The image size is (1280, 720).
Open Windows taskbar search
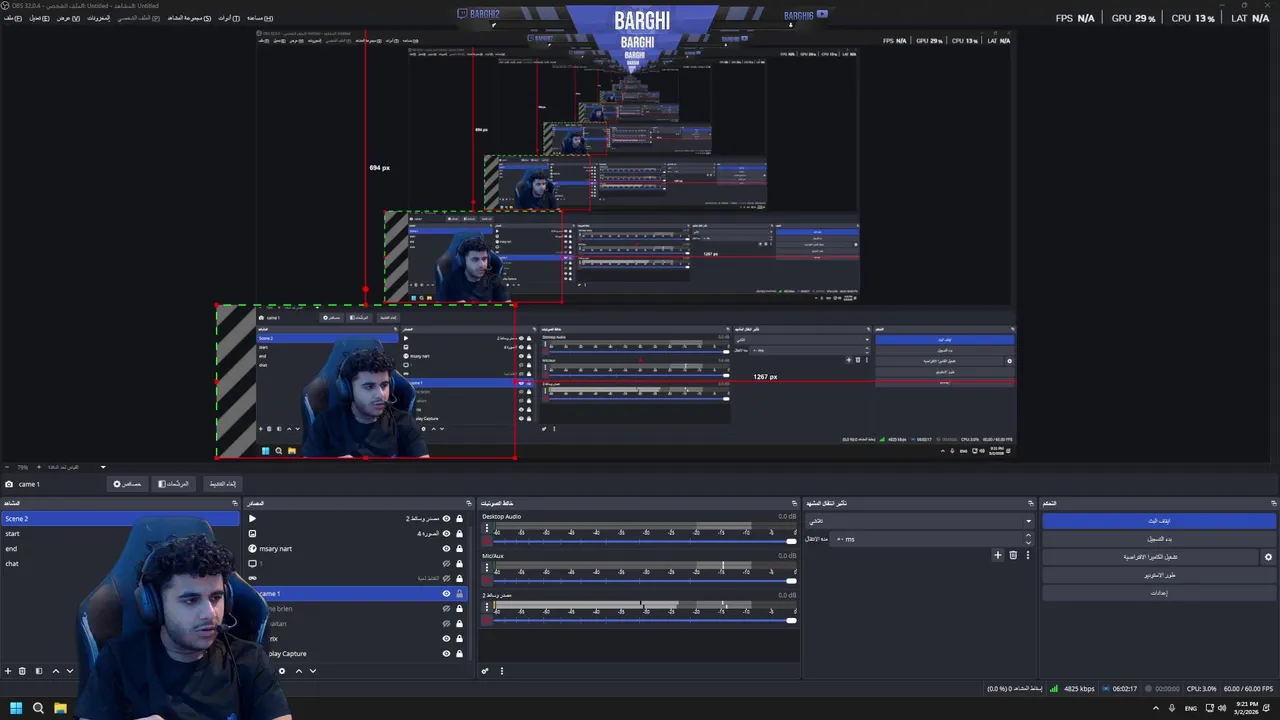pyautogui.click(x=38, y=708)
